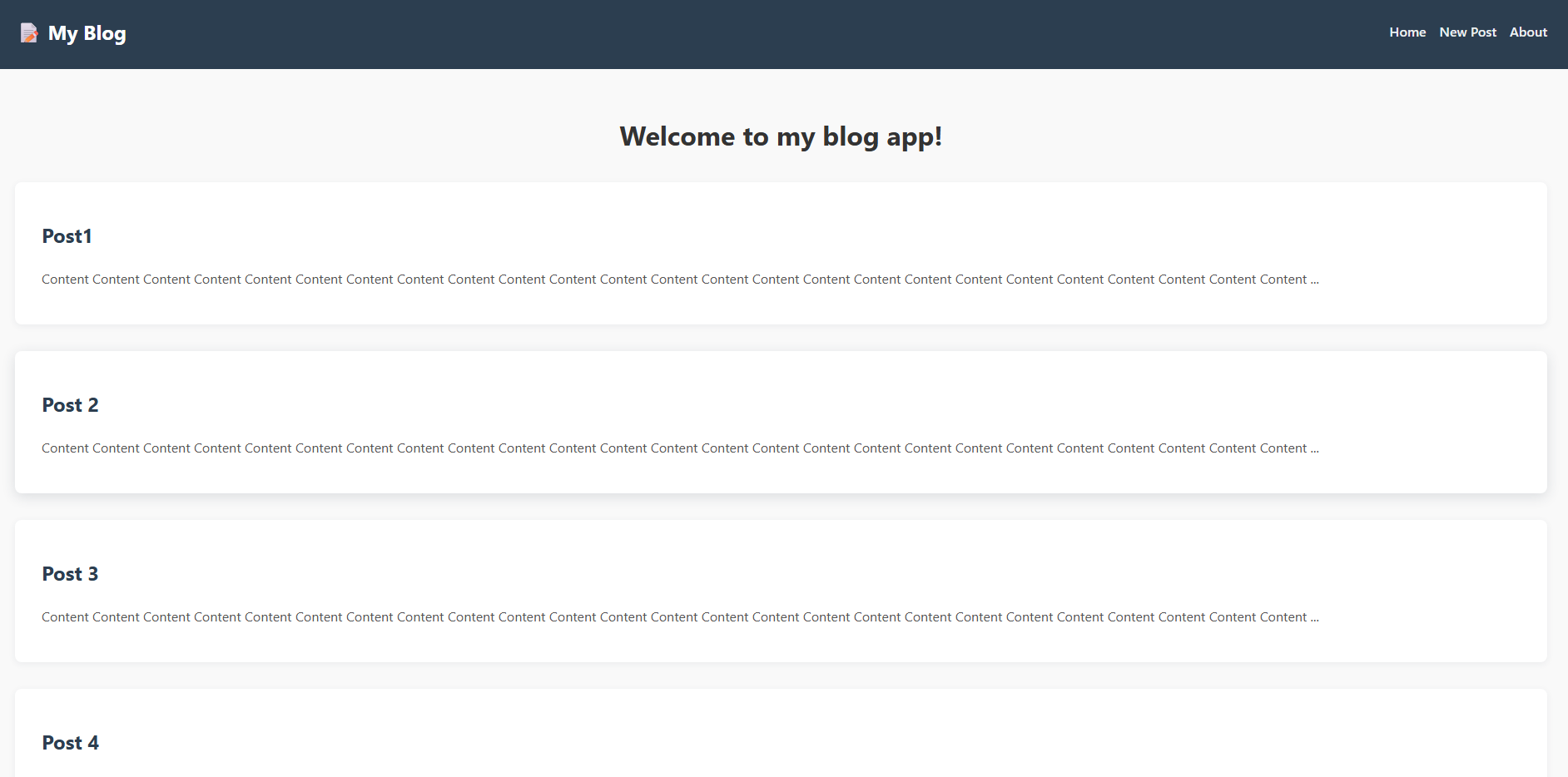Open the Post1 title
The image size is (1568, 777).
click(67, 236)
